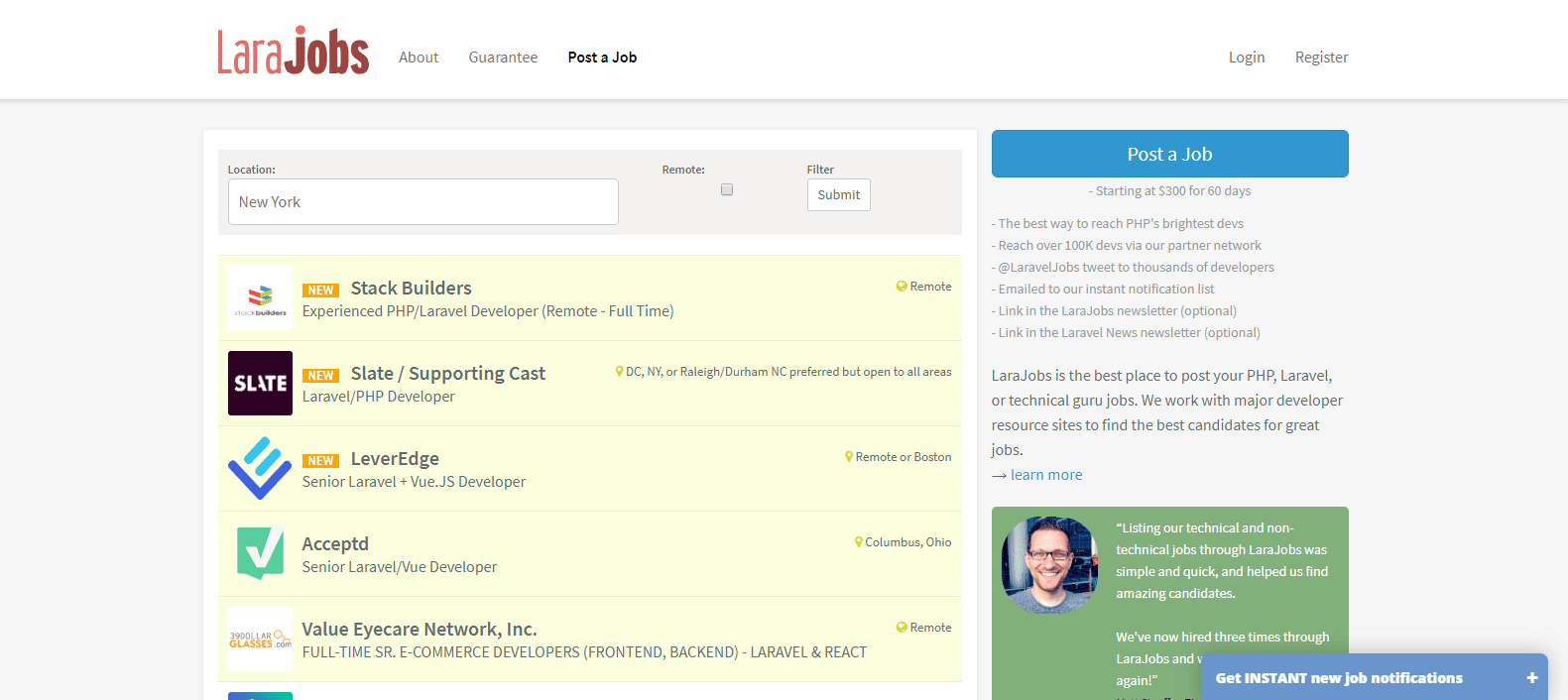
Task: Open the Stack Builders job title
Action: 411,289
